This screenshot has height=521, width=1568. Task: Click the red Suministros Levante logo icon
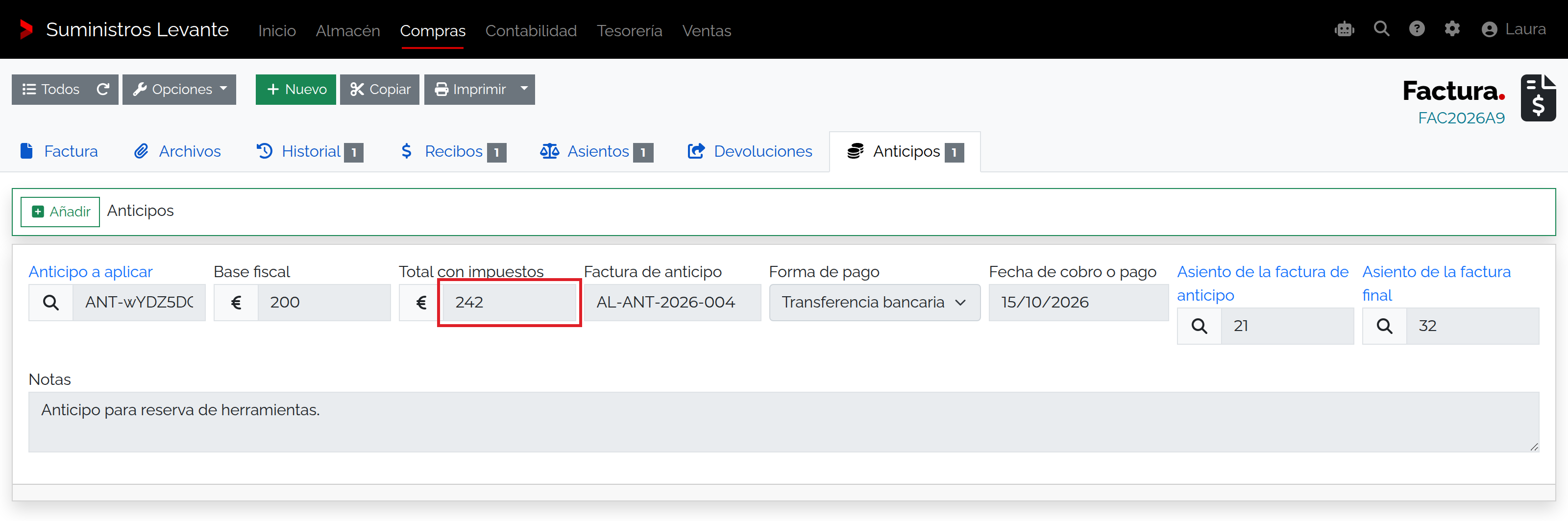[25, 29]
